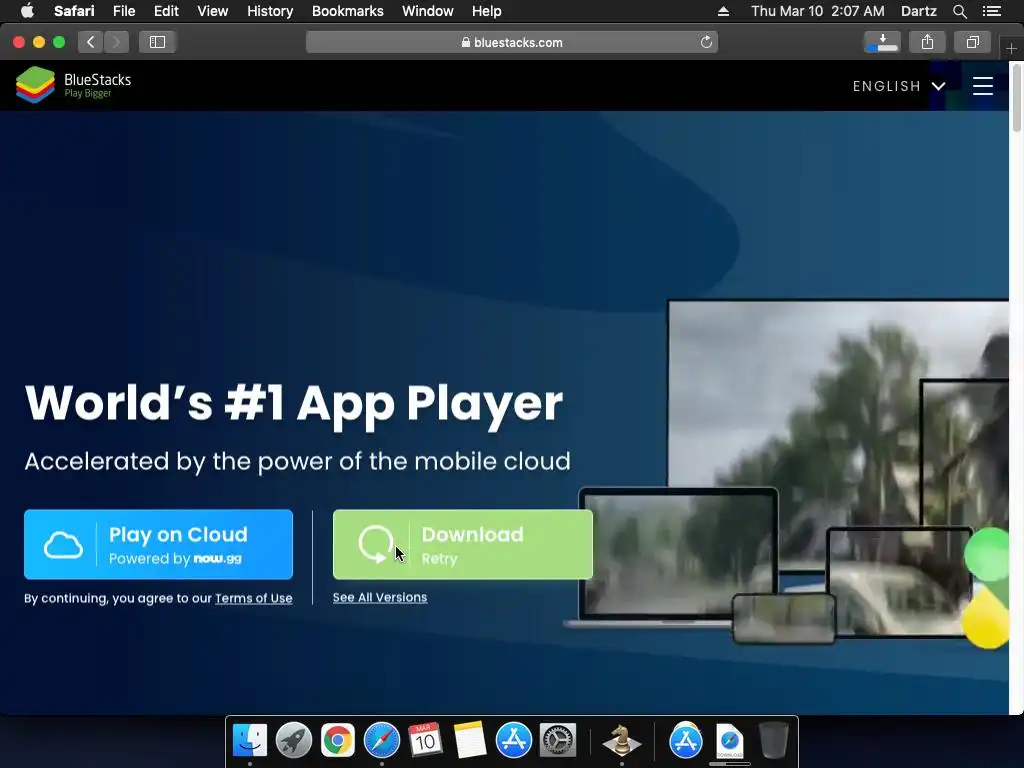Open Google Chrome from the Dock
The width and height of the screenshot is (1024, 768).
click(338, 740)
